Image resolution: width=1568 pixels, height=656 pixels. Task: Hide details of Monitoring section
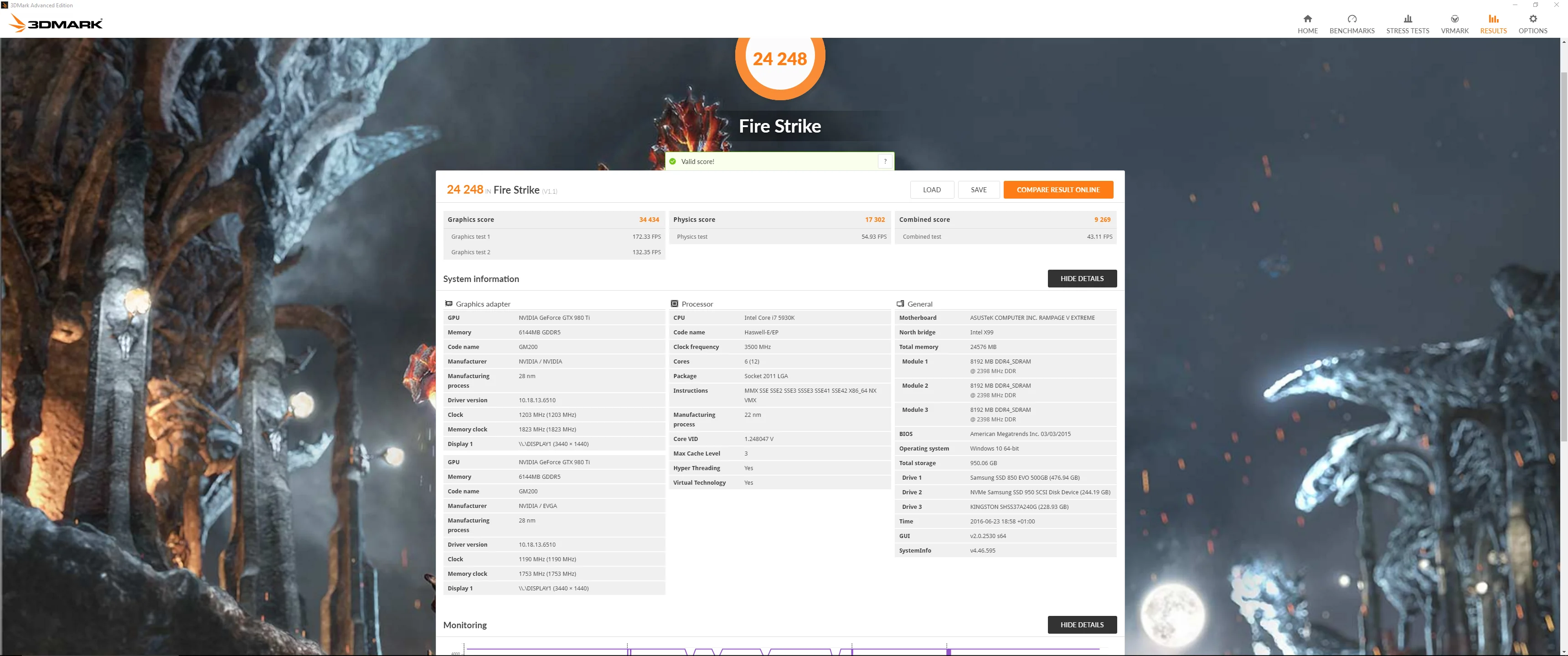coord(1082,625)
